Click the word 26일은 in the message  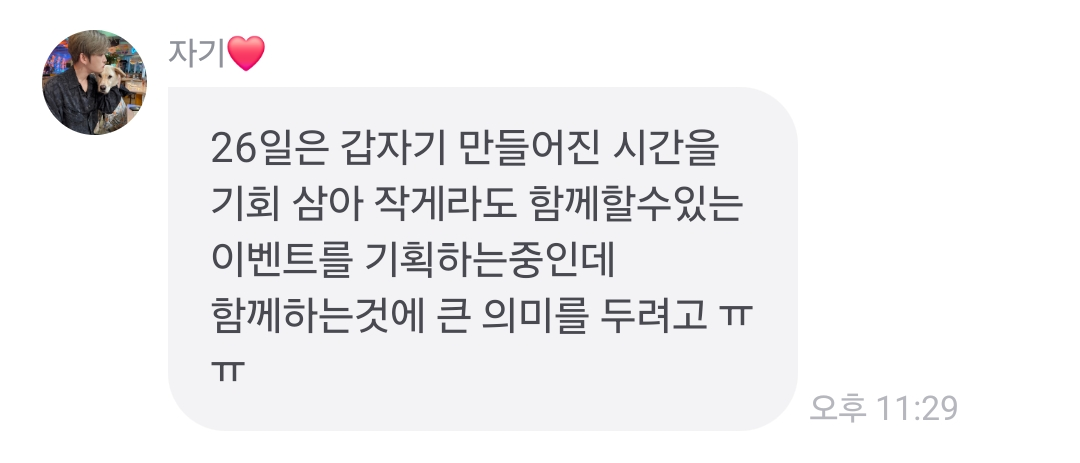click(267, 149)
